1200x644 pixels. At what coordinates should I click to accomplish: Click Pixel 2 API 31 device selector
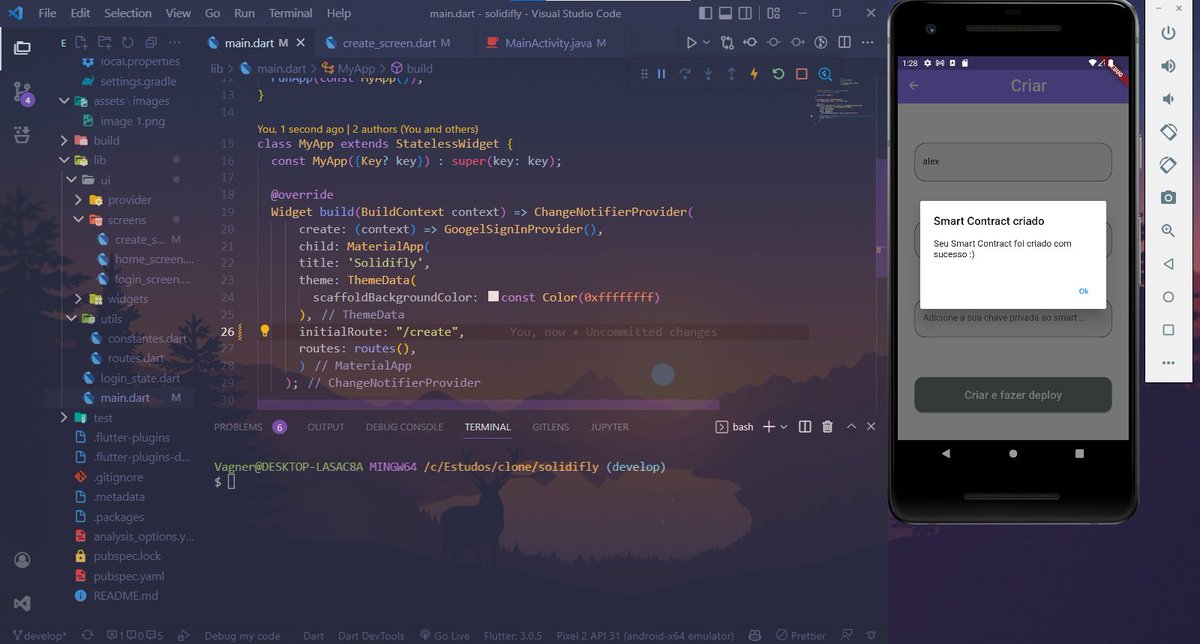(645, 635)
